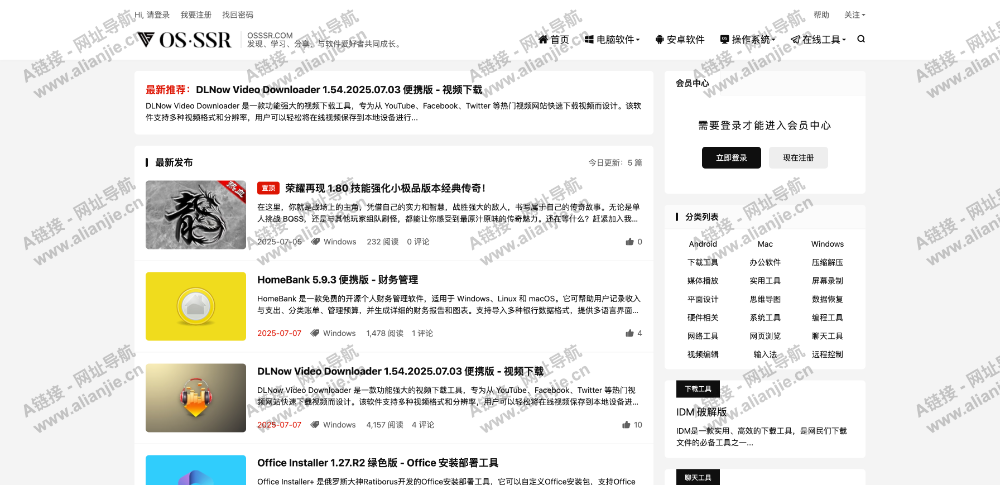Select 硬件相关 category
Screen dimensions: 1000x485
coord(703,318)
